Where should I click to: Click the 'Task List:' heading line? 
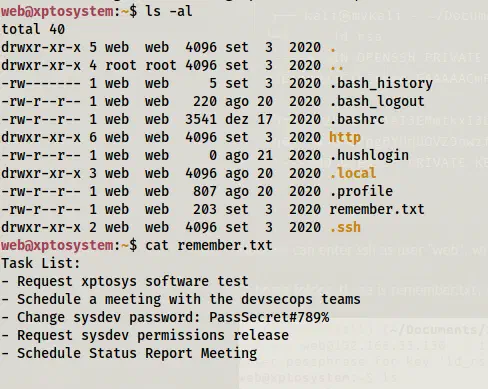click(41, 263)
